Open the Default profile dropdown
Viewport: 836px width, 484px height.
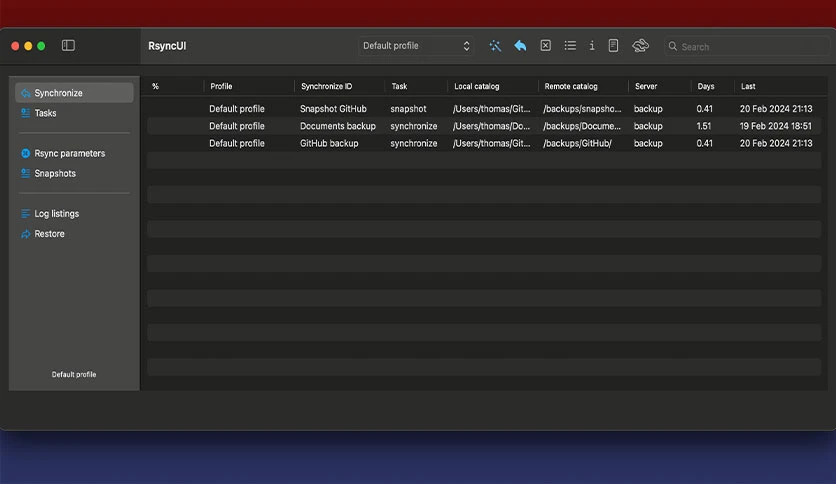(416, 46)
